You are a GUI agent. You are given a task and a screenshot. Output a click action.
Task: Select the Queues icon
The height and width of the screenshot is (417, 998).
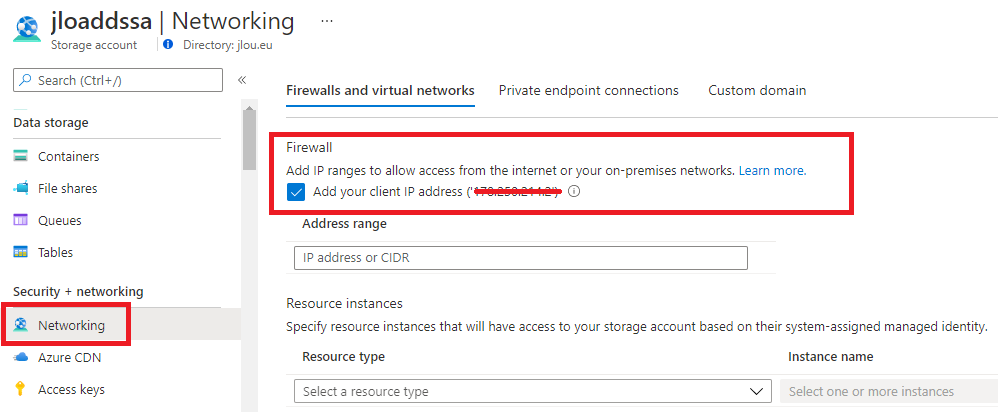[21, 220]
